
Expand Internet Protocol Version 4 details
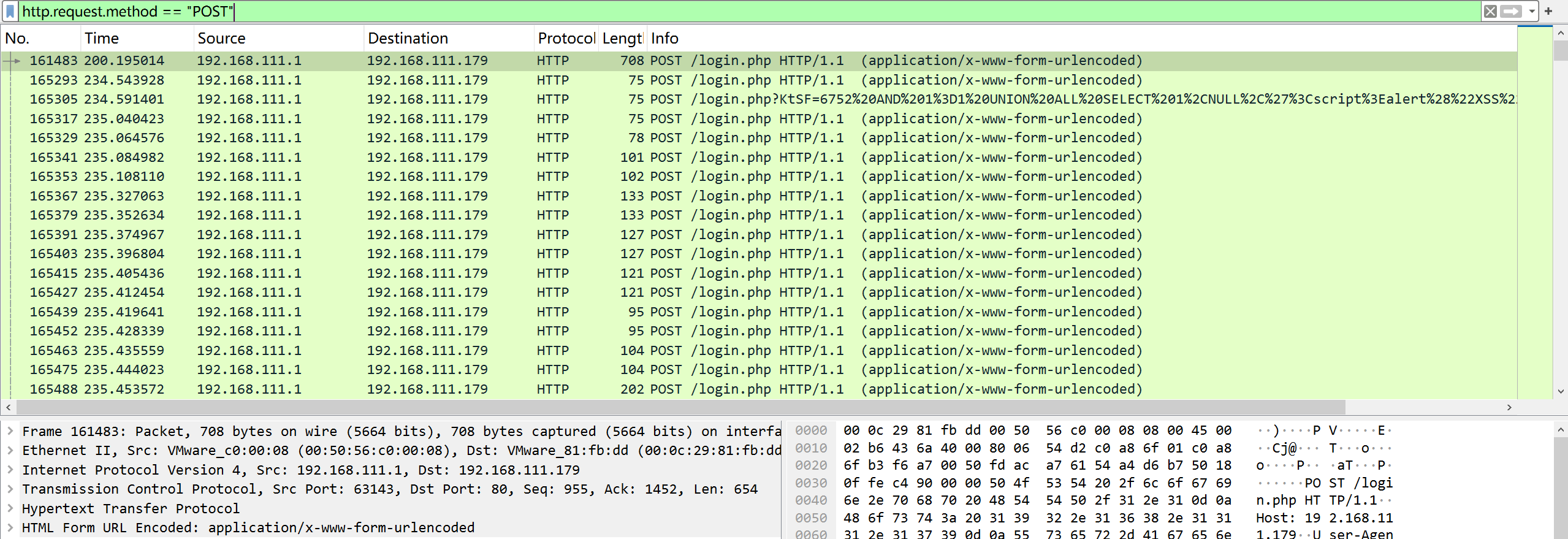point(10,470)
